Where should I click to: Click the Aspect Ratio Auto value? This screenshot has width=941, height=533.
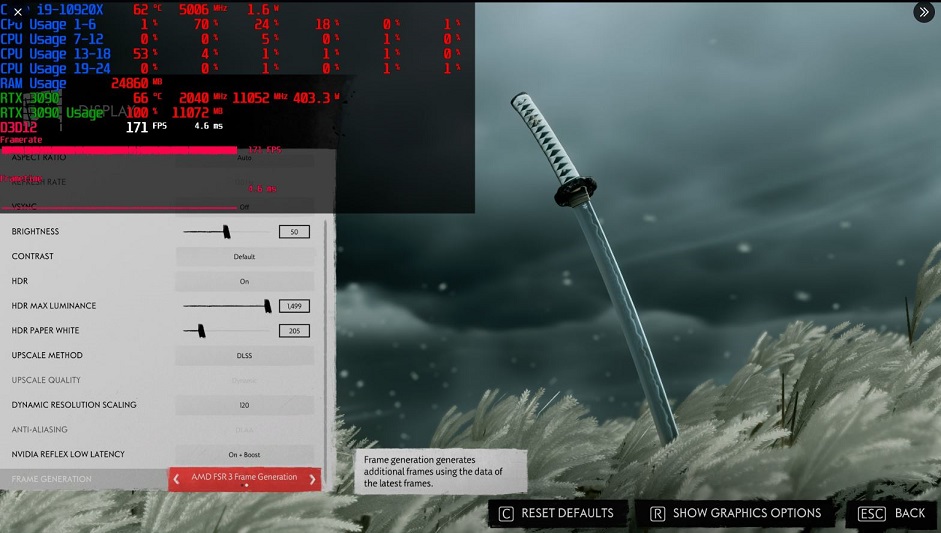tap(244, 158)
